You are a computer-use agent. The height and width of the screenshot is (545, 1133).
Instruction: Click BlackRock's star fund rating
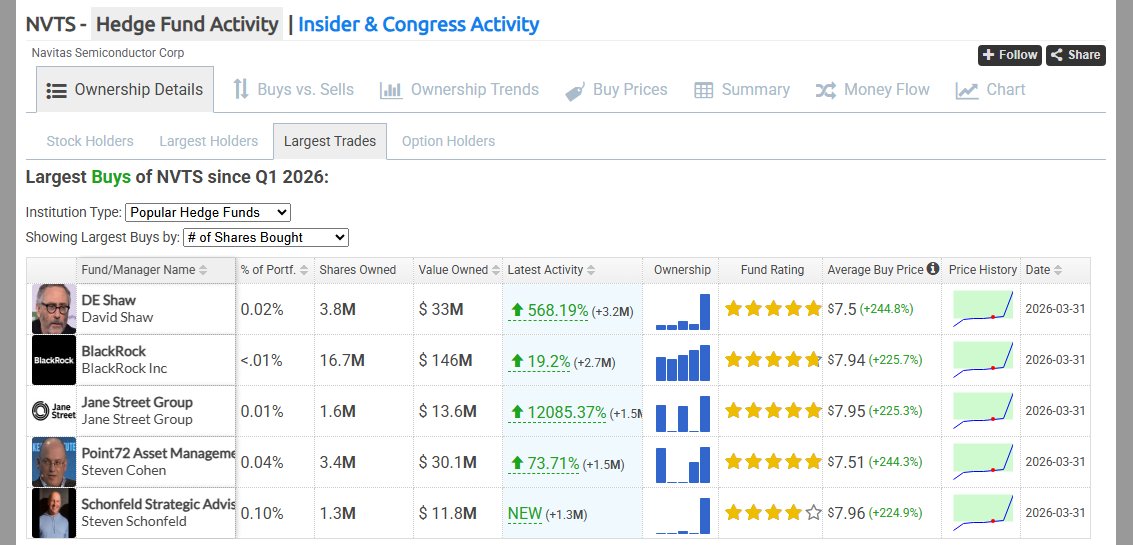click(x=773, y=359)
